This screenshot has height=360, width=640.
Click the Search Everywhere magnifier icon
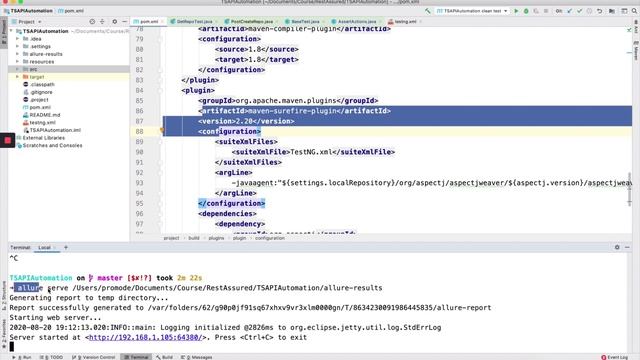tap(634, 11)
